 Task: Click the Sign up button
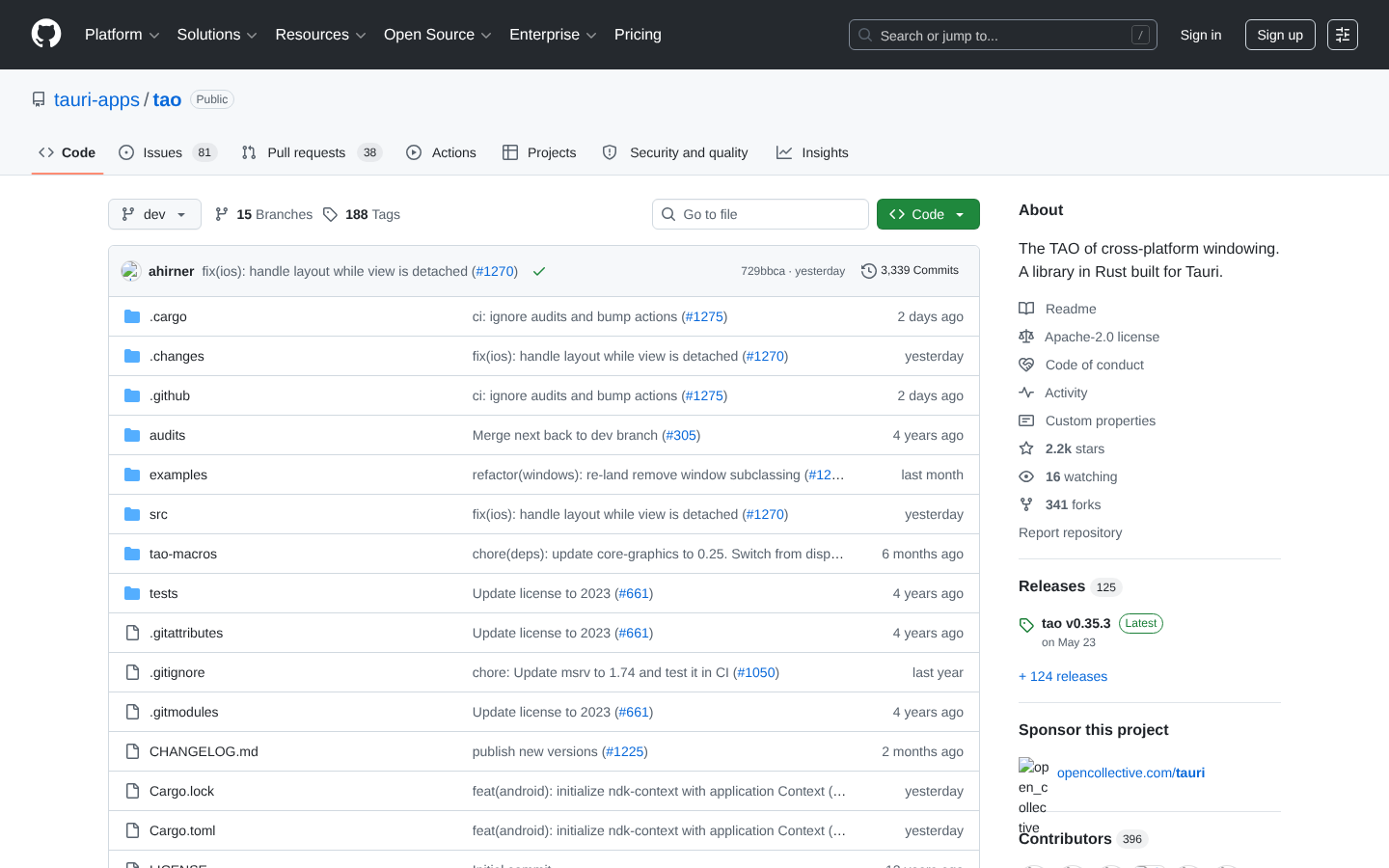(x=1280, y=35)
